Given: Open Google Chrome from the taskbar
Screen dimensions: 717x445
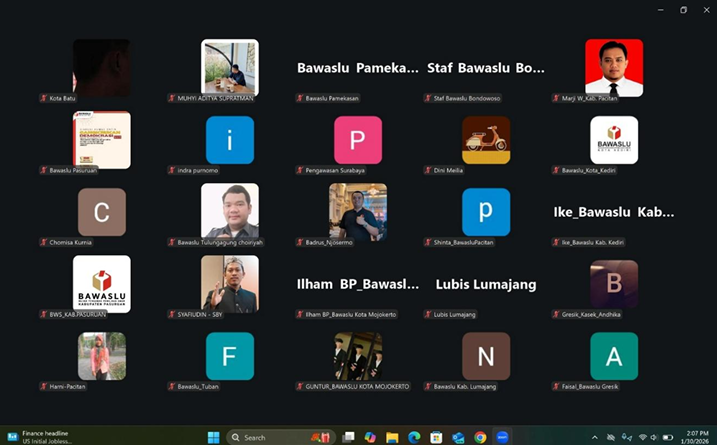Looking at the screenshot, I should pos(480,437).
